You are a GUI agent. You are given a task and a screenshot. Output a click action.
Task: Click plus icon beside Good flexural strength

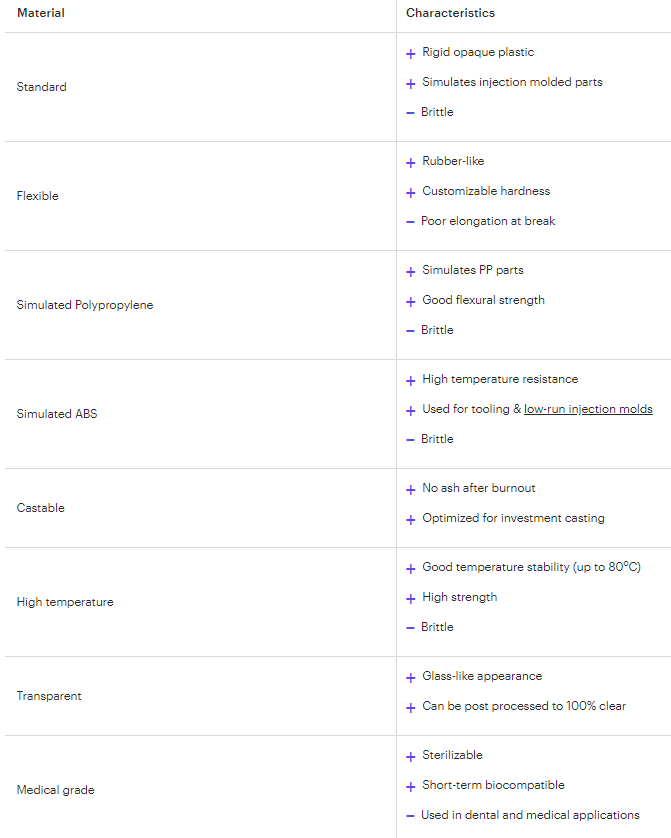click(x=410, y=301)
